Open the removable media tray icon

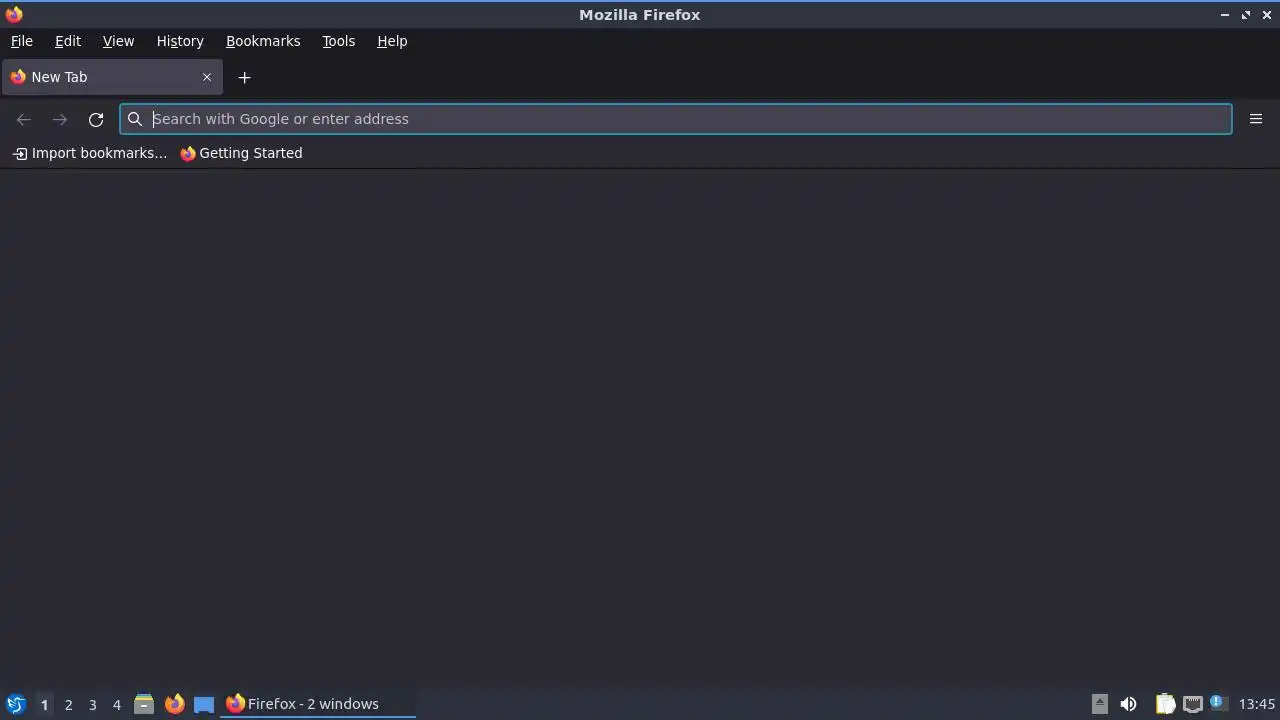pos(1099,704)
